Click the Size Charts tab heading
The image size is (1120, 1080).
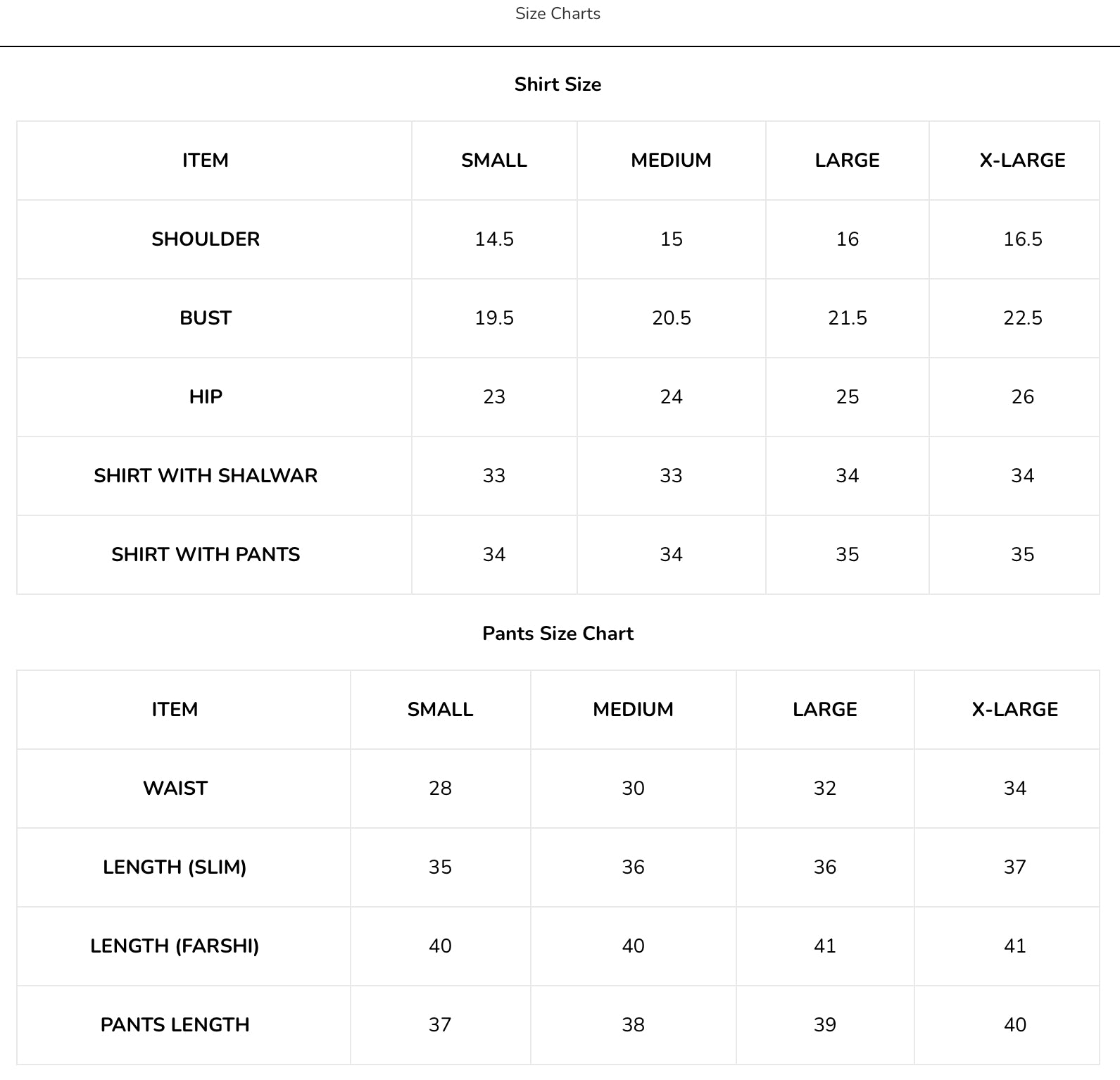558,13
